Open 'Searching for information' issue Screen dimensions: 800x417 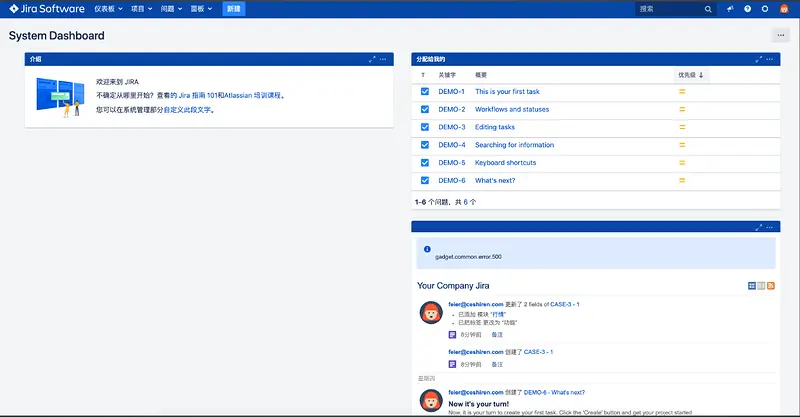pyautogui.click(x=514, y=145)
